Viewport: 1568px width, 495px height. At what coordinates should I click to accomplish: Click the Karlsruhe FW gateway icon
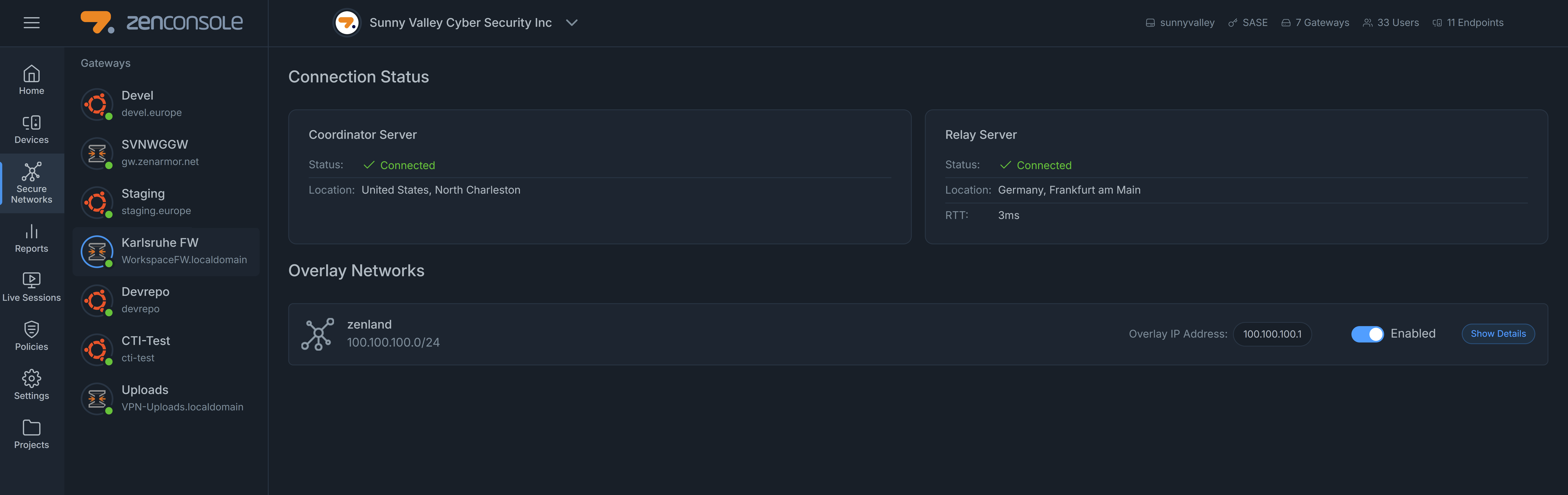click(x=97, y=251)
